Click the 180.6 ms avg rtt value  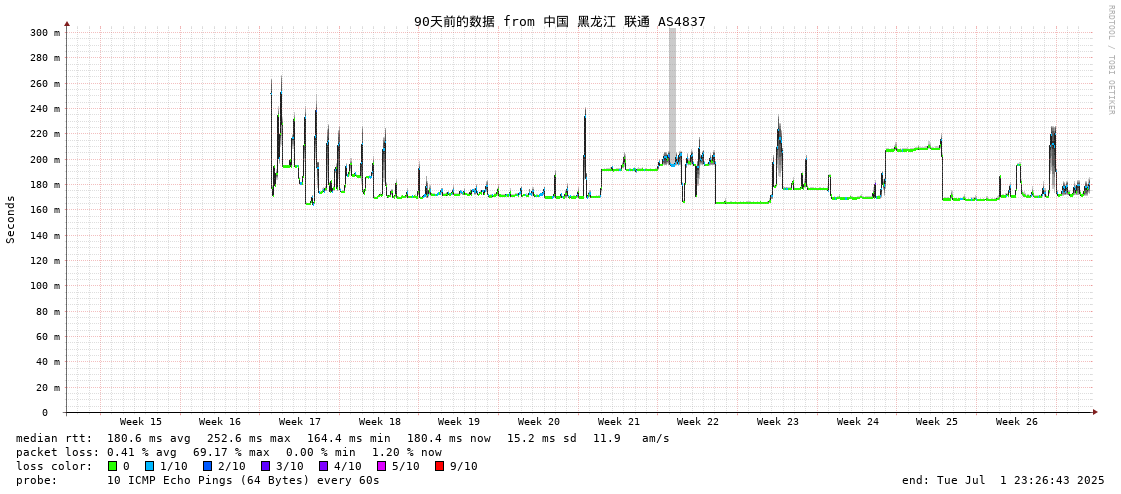point(149,438)
